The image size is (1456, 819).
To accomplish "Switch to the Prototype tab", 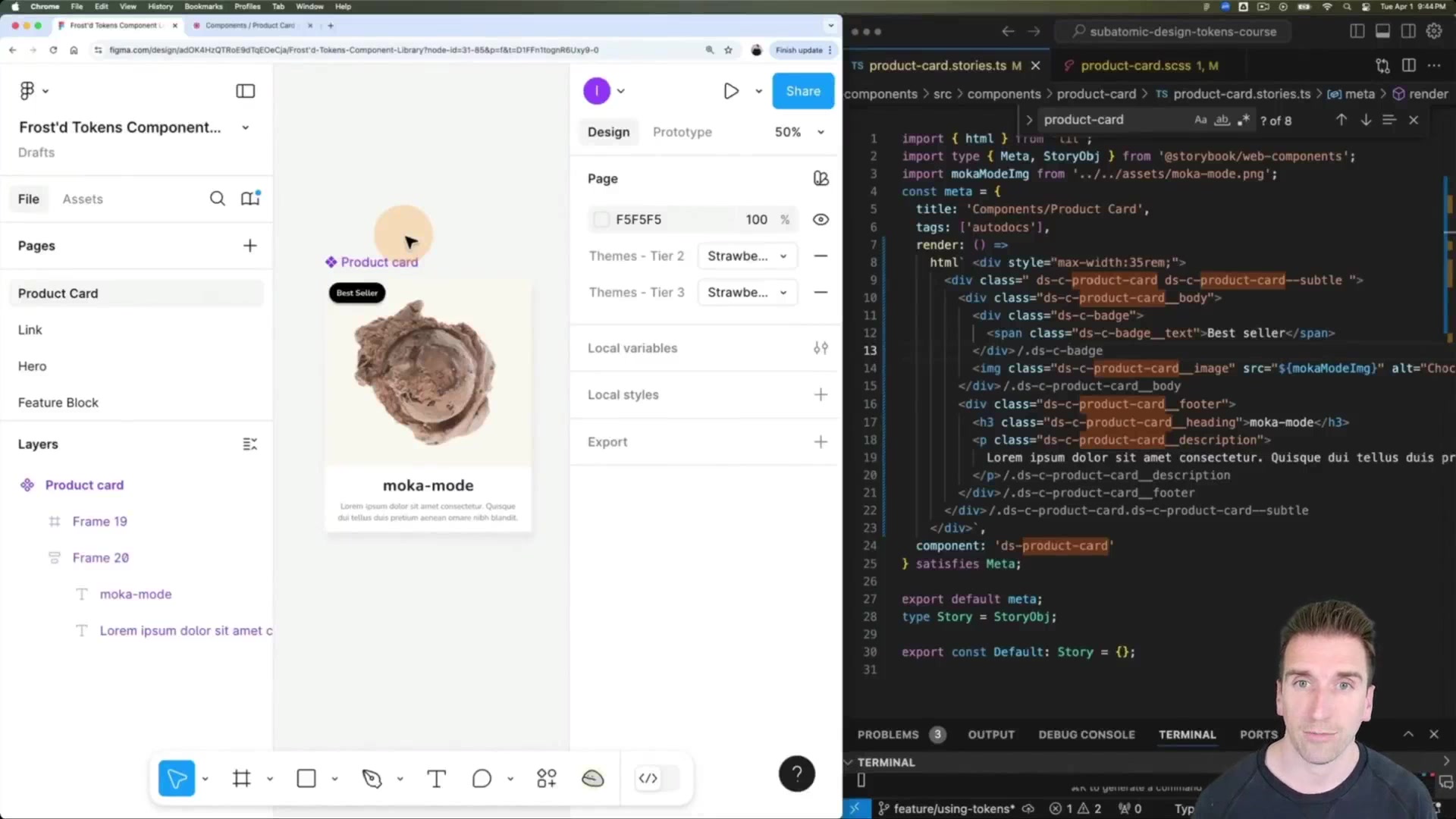I will pos(682,132).
